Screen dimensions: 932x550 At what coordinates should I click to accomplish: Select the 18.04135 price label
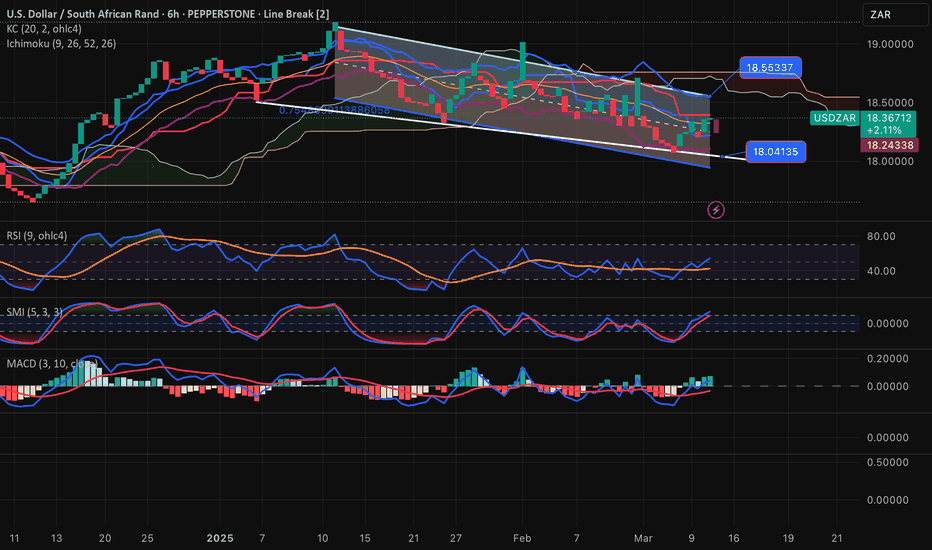point(776,152)
